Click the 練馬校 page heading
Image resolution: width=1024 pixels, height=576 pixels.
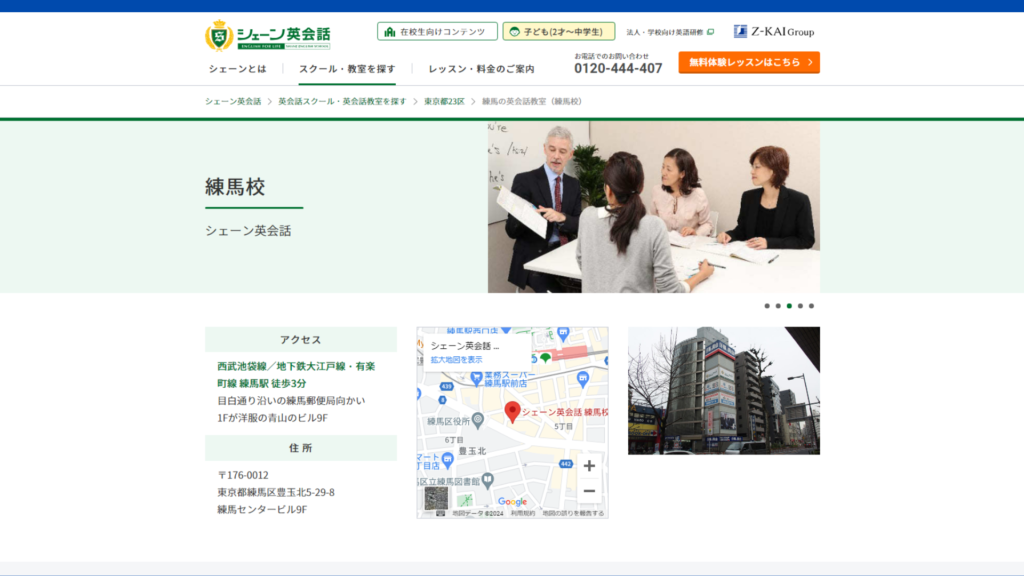click(235, 187)
